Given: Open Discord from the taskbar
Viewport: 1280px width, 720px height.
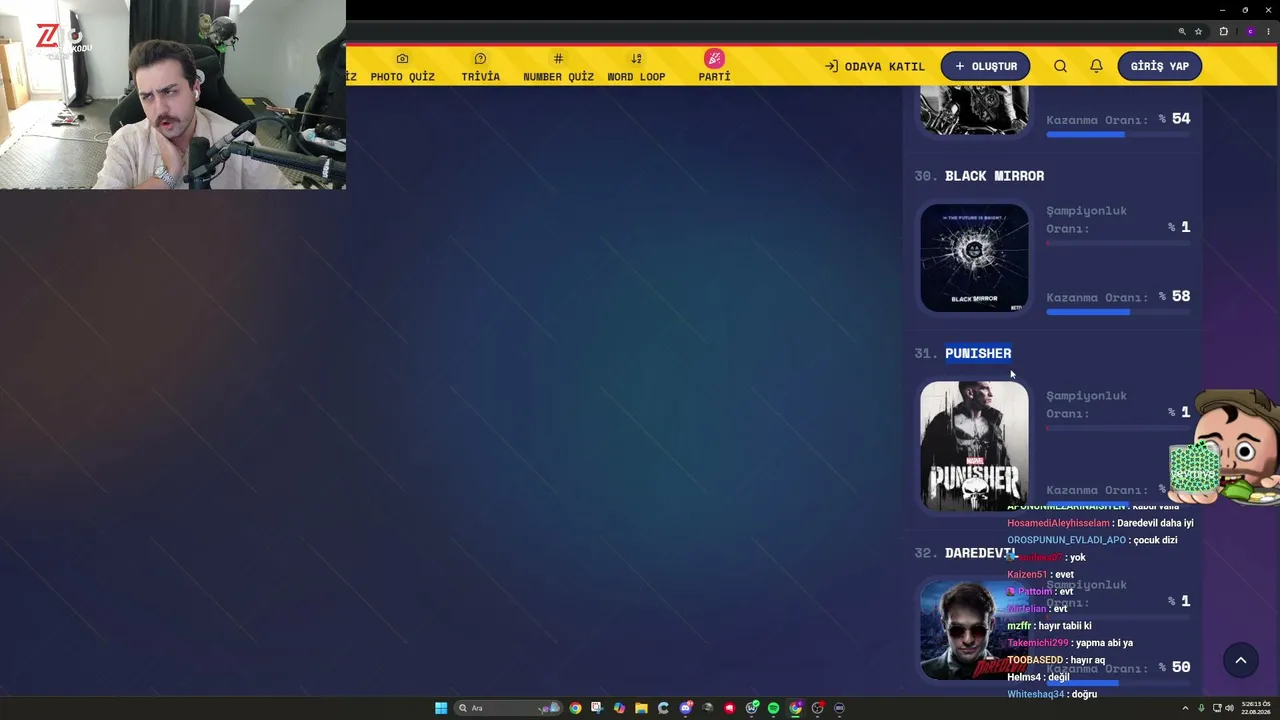Looking at the screenshot, I should [686, 708].
